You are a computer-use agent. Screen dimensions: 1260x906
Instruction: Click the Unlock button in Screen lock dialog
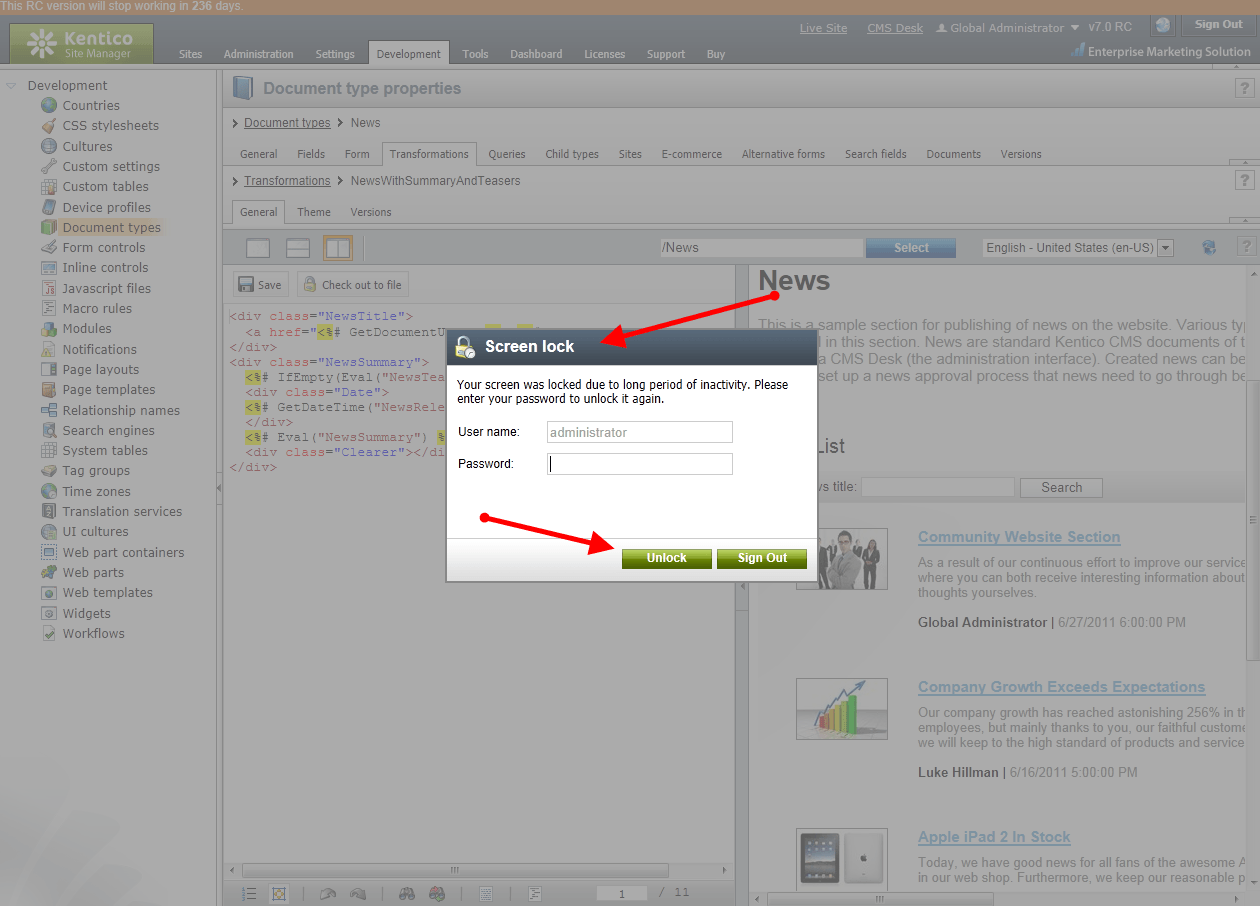(667, 558)
